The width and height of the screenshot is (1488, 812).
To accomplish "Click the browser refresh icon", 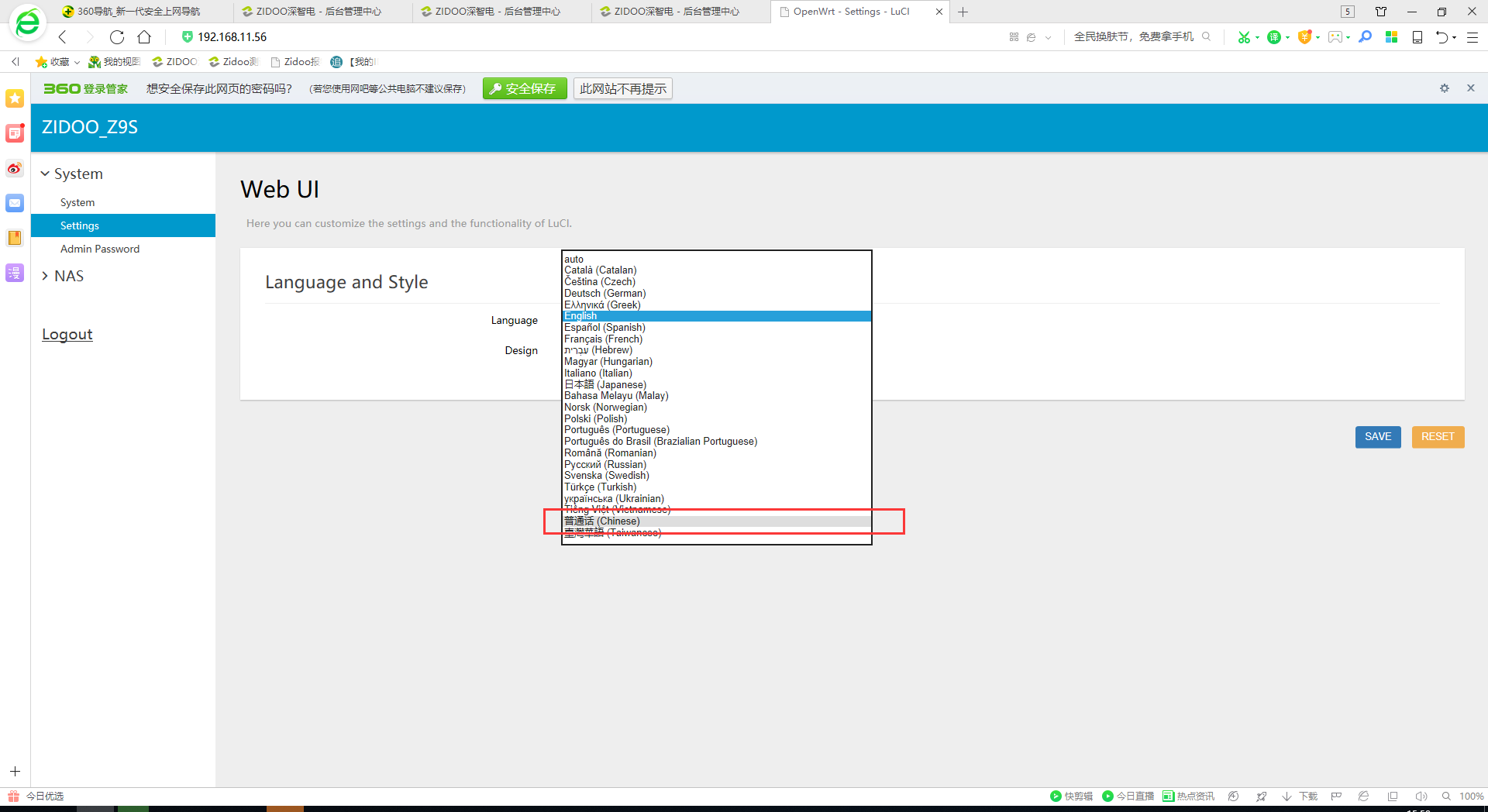I will click(117, 37).
